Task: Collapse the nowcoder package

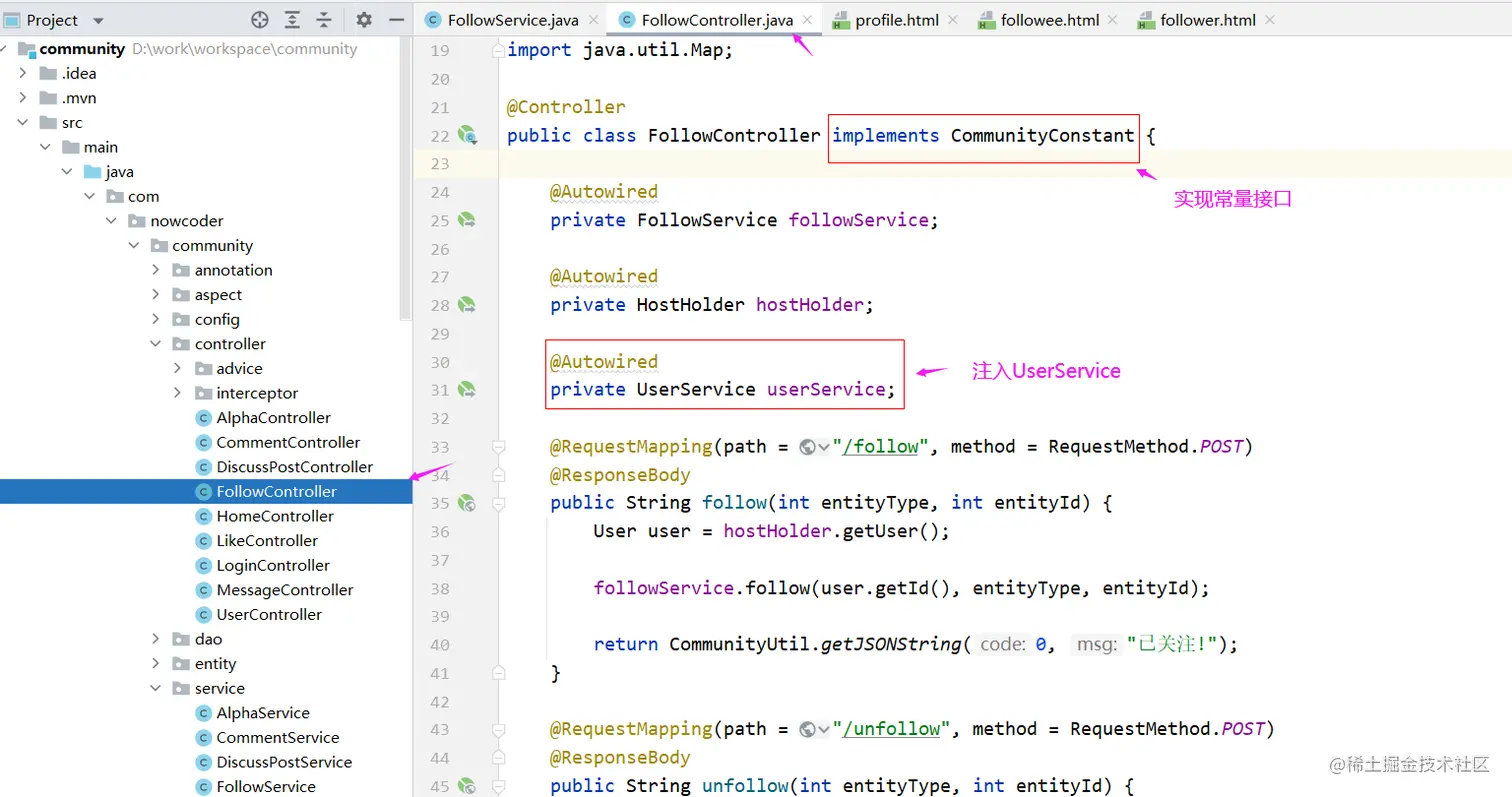Action: coord(111,221)
